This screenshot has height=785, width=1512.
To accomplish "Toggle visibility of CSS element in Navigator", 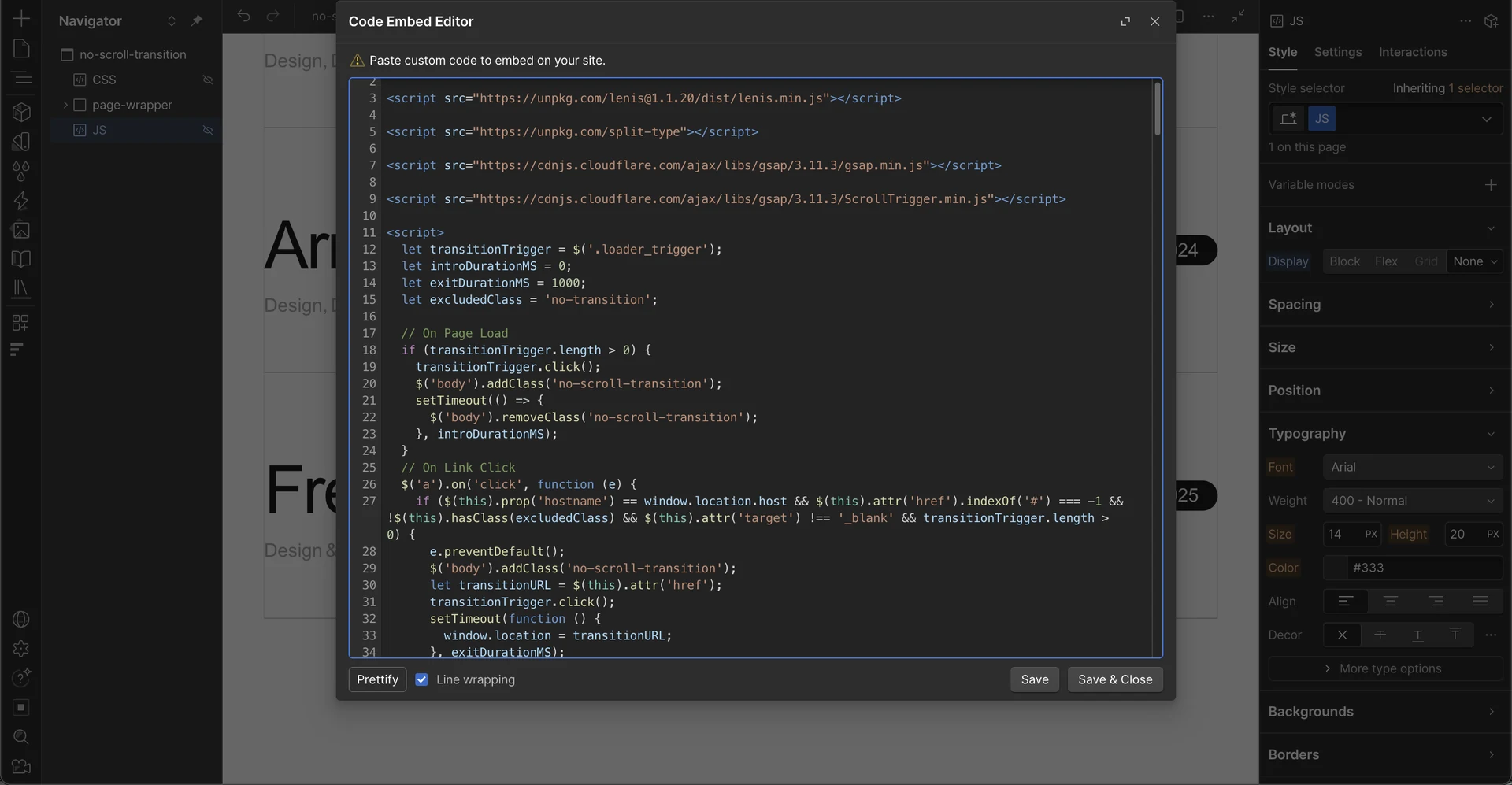I will 208,80.
